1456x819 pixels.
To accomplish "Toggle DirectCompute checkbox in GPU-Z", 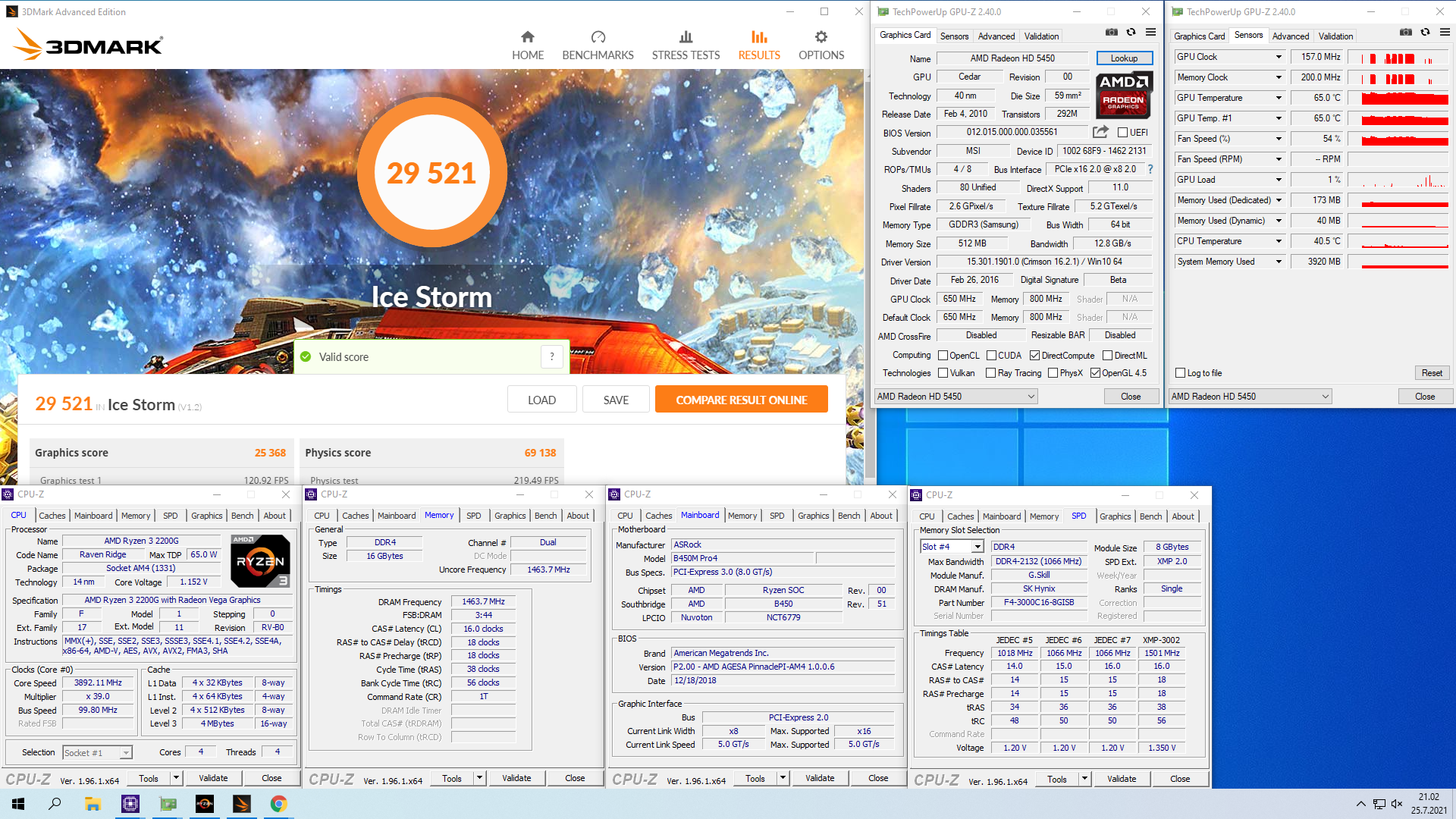I will [x=1034, y=356].
